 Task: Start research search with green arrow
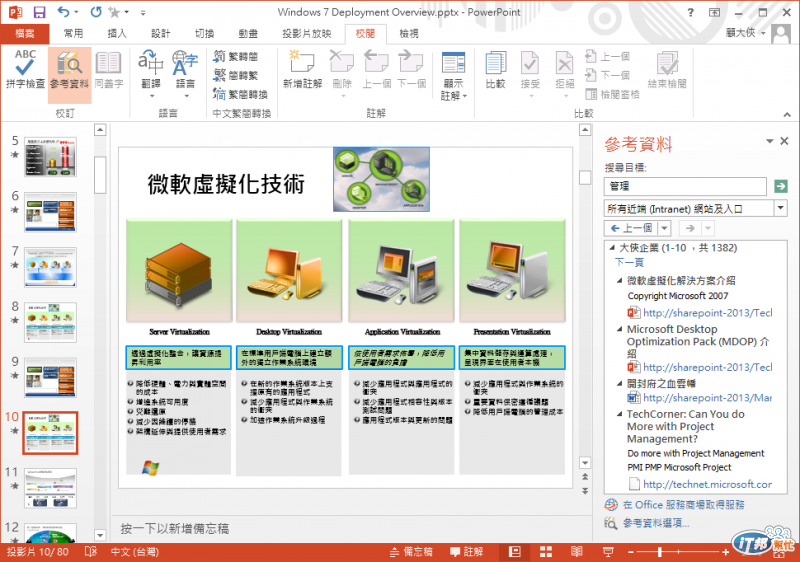click(781, 186)
